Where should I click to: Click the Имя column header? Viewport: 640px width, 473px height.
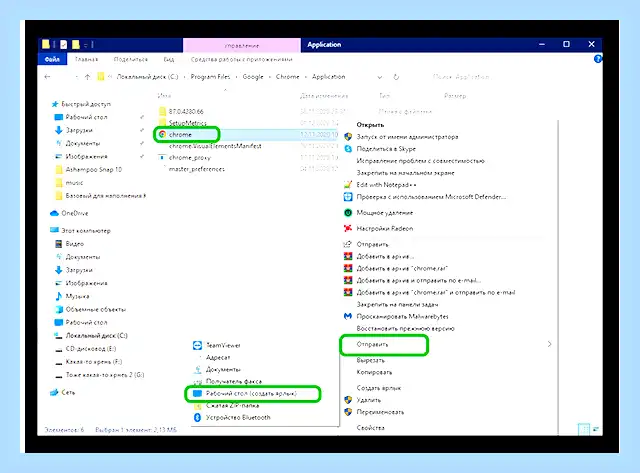point(164,96)
